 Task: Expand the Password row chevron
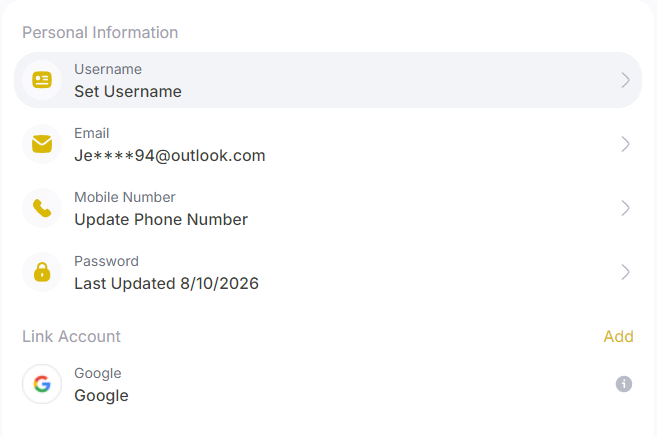(625, 272)
